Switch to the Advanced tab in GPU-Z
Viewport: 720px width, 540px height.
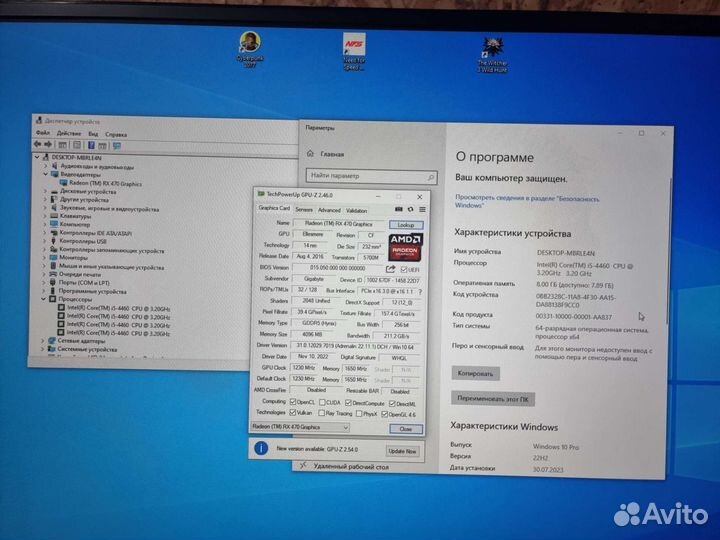click(329, 210)
